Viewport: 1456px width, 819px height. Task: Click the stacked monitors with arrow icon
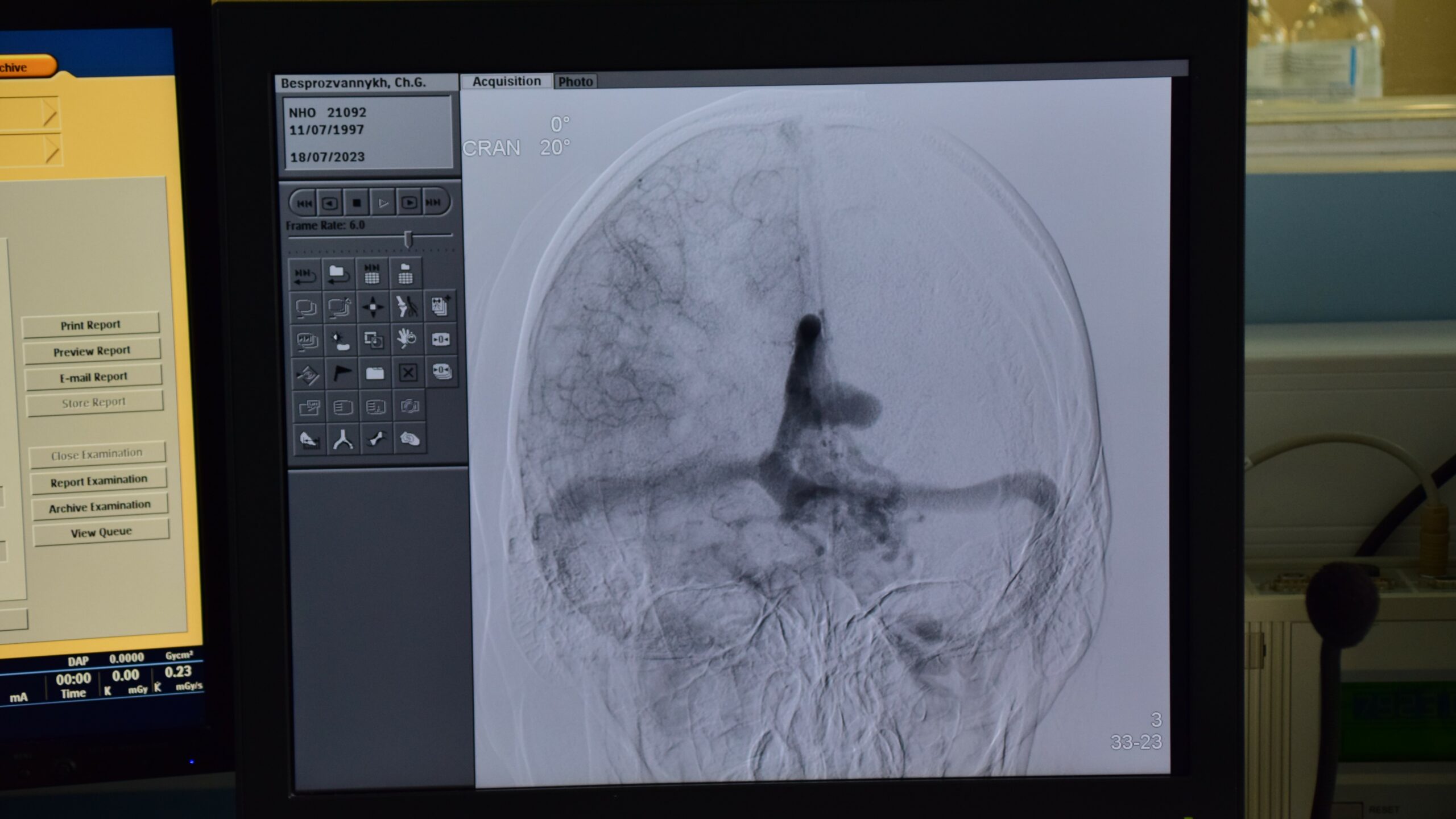click(x=340, y=308)
